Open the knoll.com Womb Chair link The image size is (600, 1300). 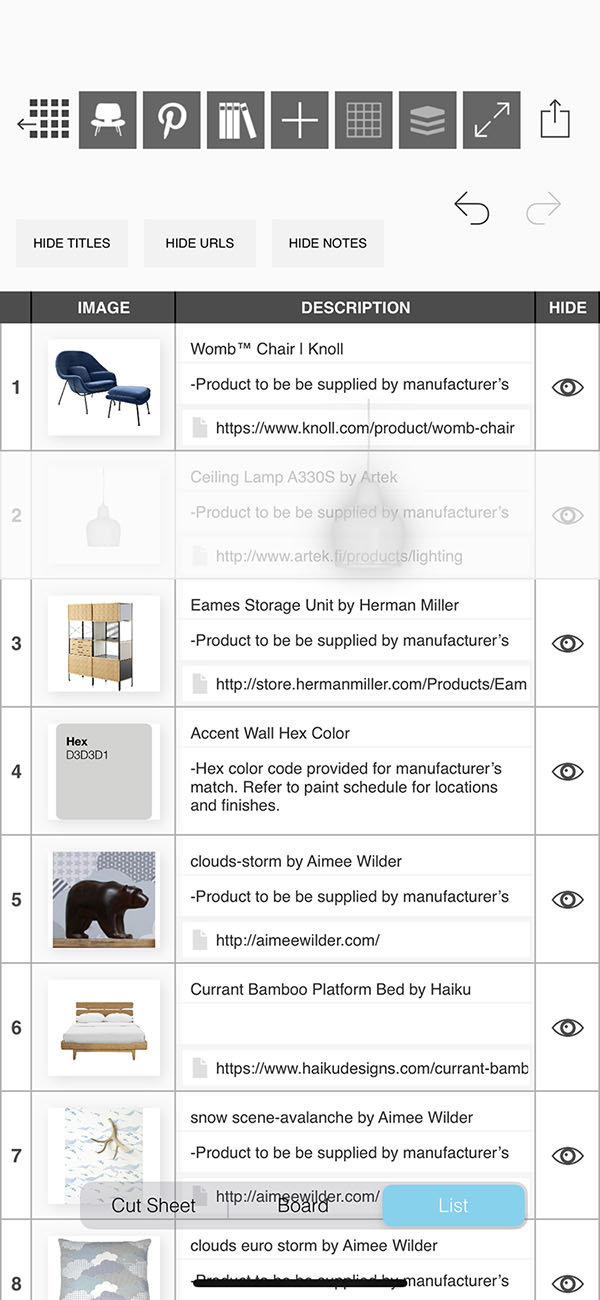365,428
